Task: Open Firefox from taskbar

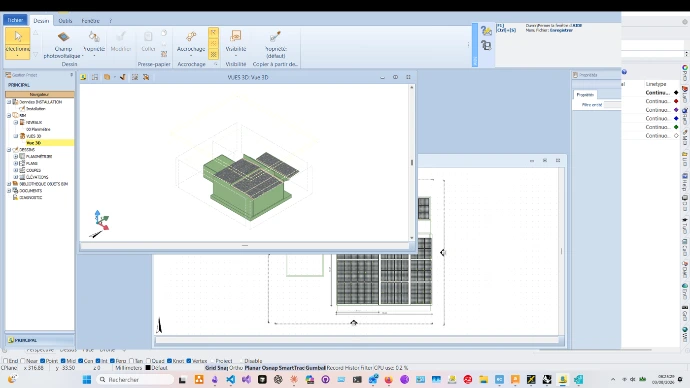Action: coord(389,379)
